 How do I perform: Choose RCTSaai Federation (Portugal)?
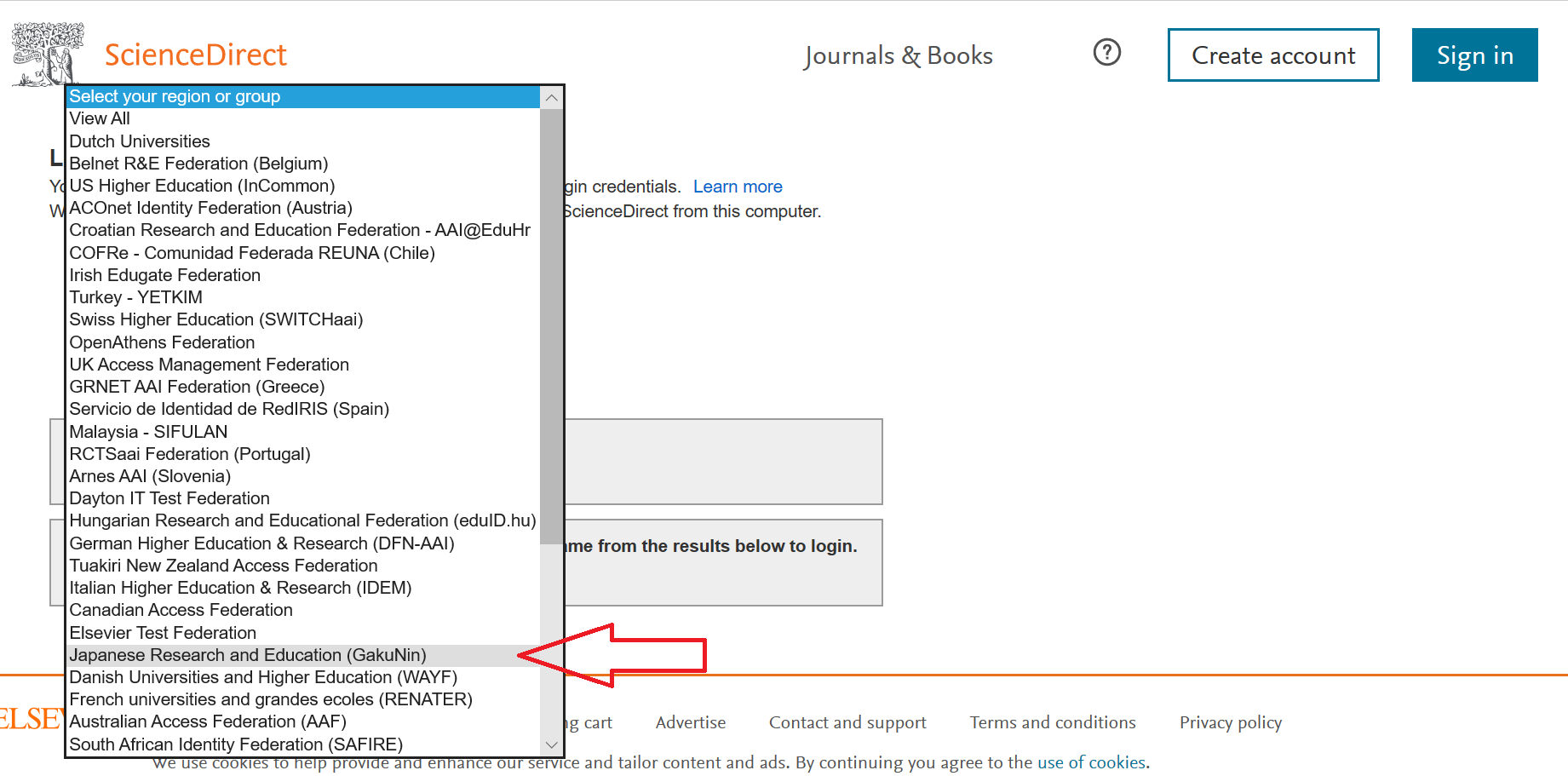pyautogui.click(x=303, y=454)
